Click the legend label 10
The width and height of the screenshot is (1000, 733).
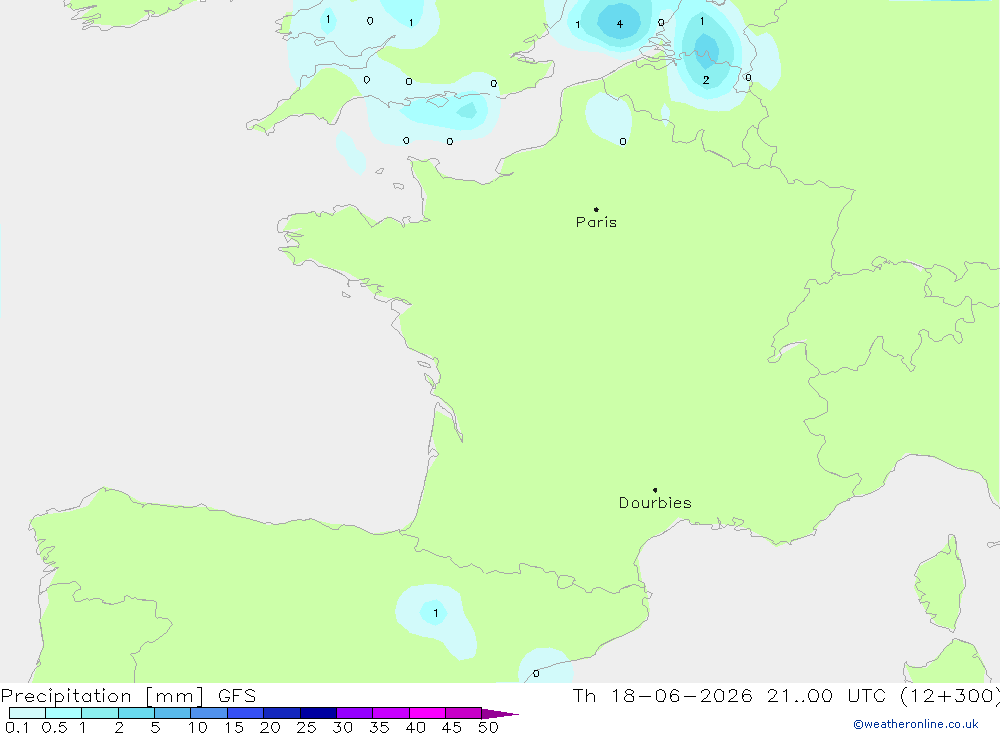[x=198, y=727]
